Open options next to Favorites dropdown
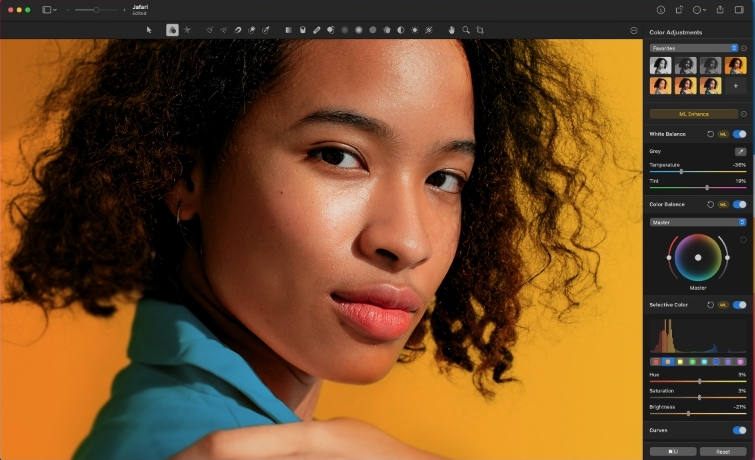This screenshot has height=460, width=755. click(743, 48)
